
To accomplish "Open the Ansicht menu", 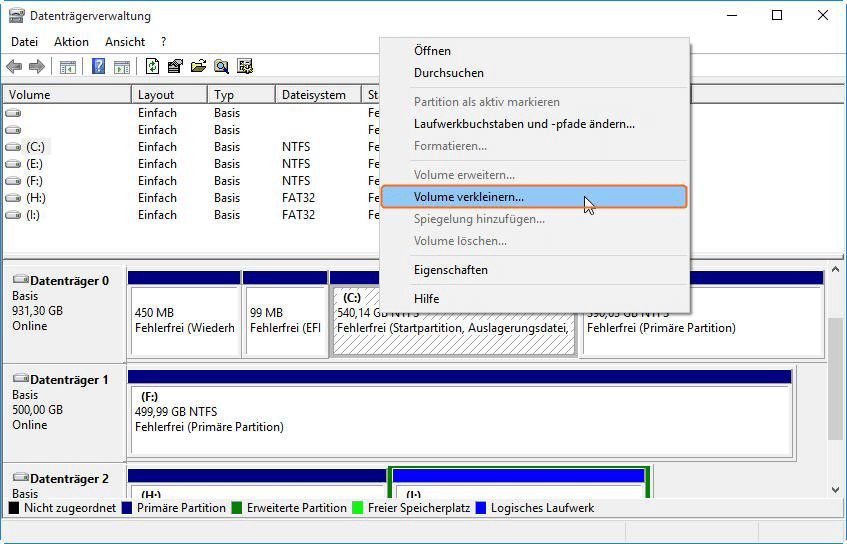I will [125, 42].
